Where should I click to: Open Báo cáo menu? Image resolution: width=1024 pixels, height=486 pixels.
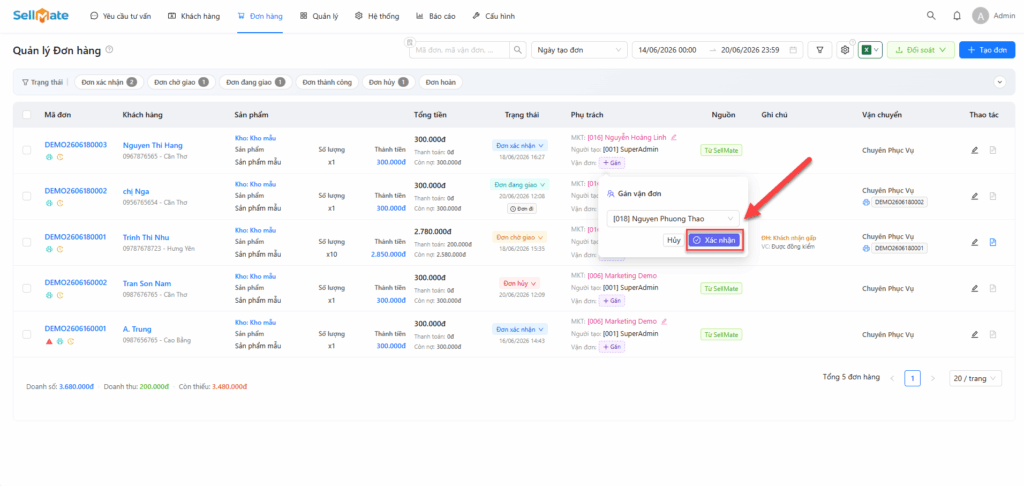click(x=435, y=16)
